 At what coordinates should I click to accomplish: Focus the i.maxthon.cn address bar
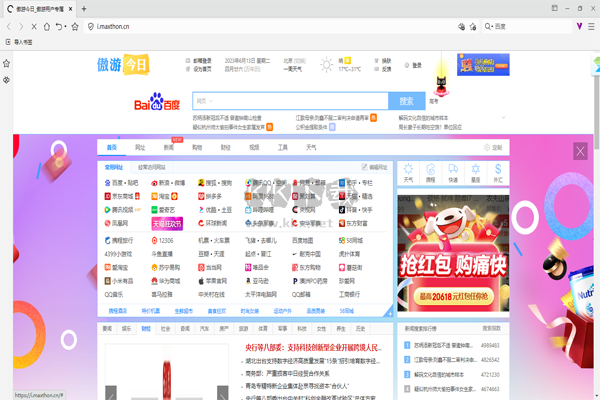[x=268, y=26]
